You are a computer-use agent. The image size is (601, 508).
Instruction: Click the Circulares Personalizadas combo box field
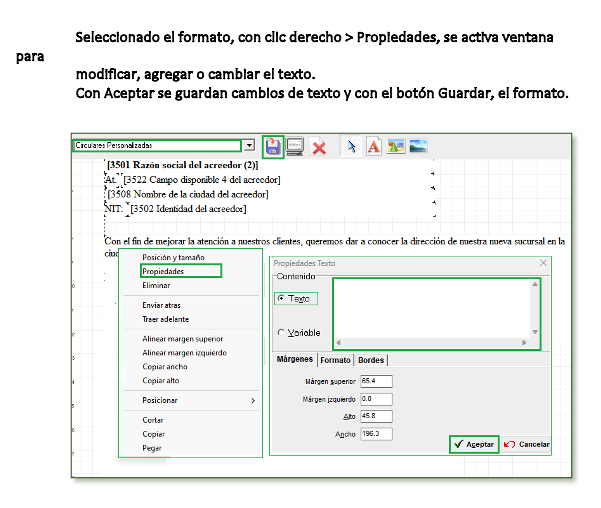157,146
